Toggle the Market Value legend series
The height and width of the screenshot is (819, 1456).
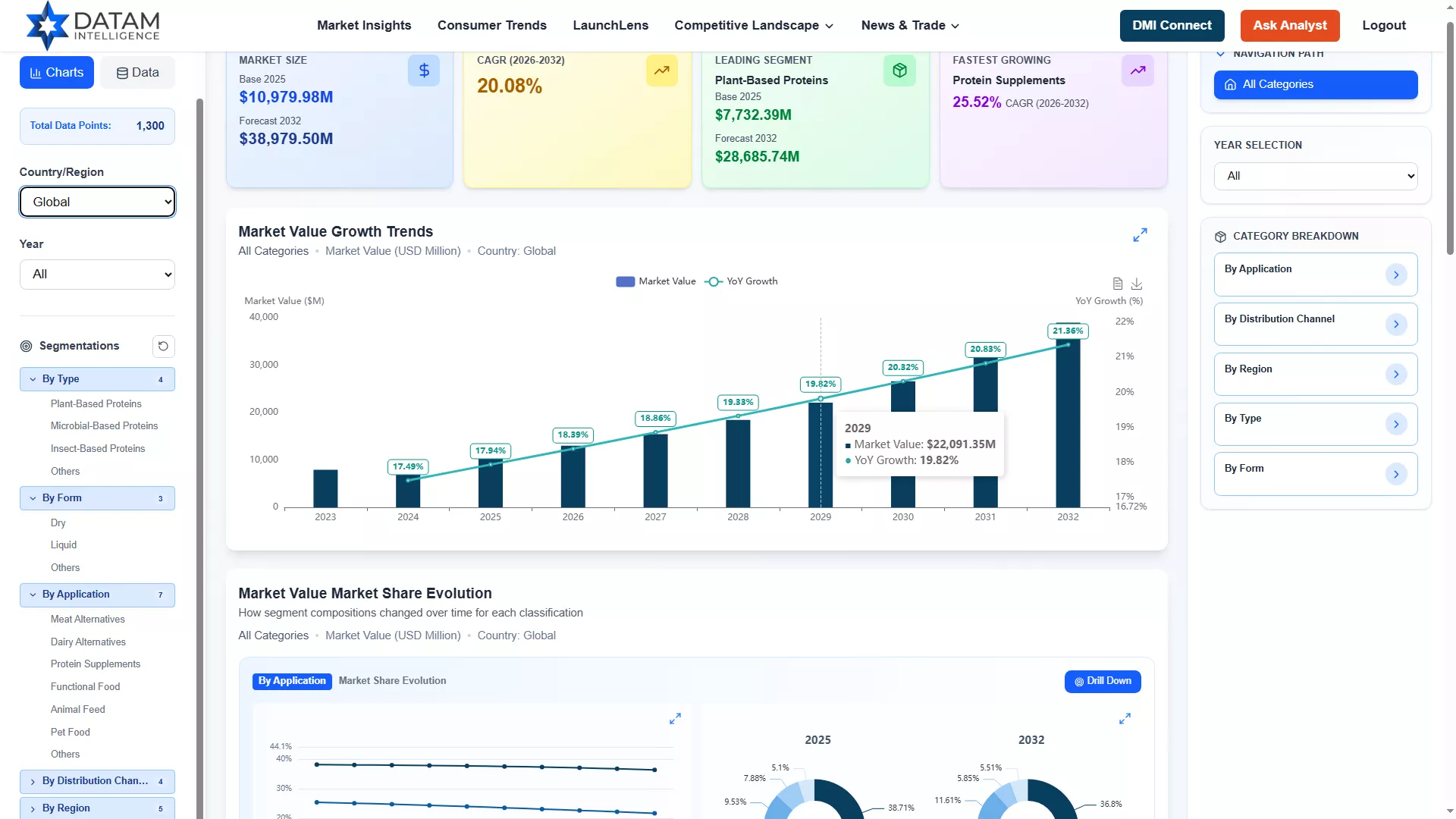coord(655,281)
